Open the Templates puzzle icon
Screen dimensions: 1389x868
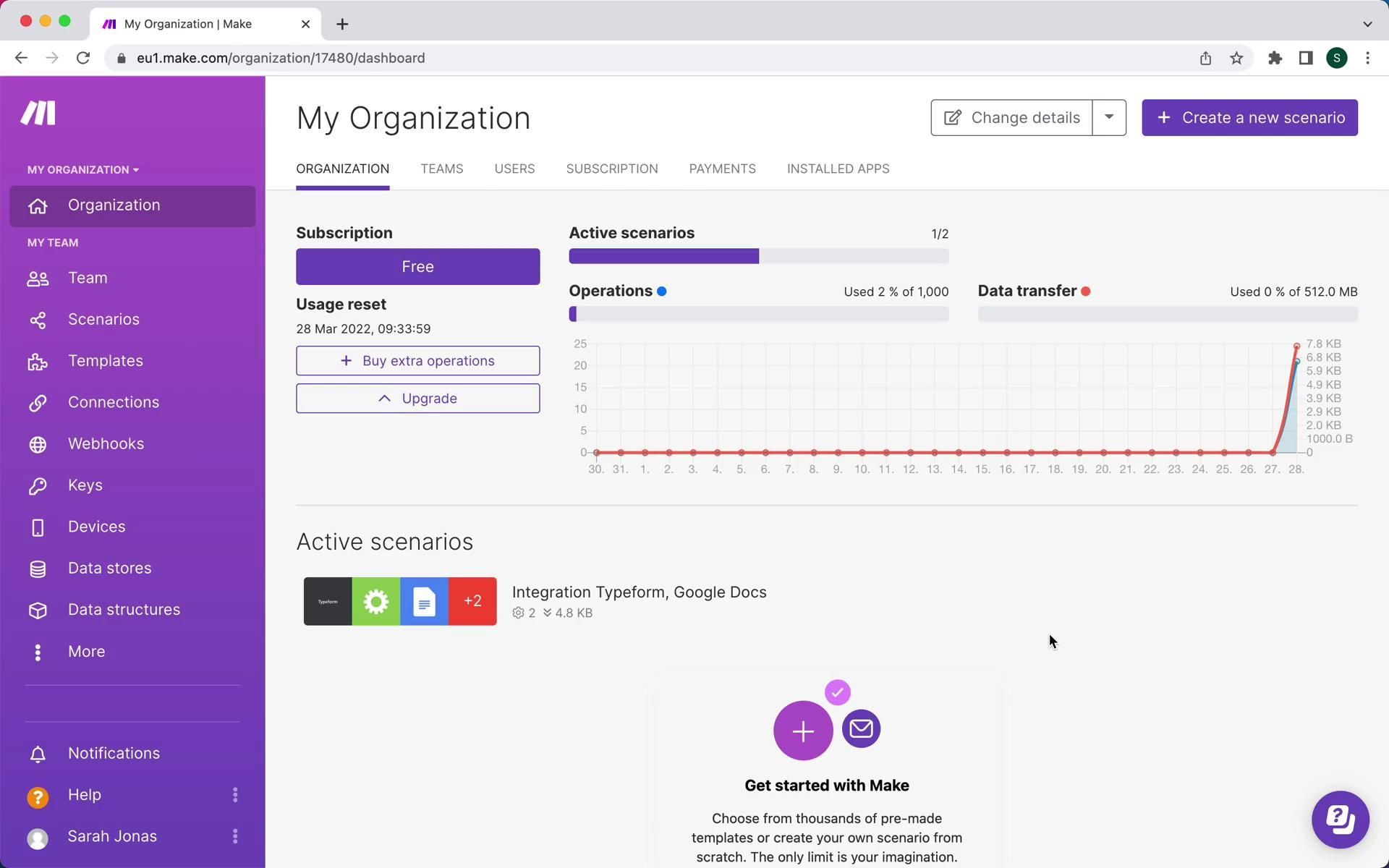coord(38,362)
